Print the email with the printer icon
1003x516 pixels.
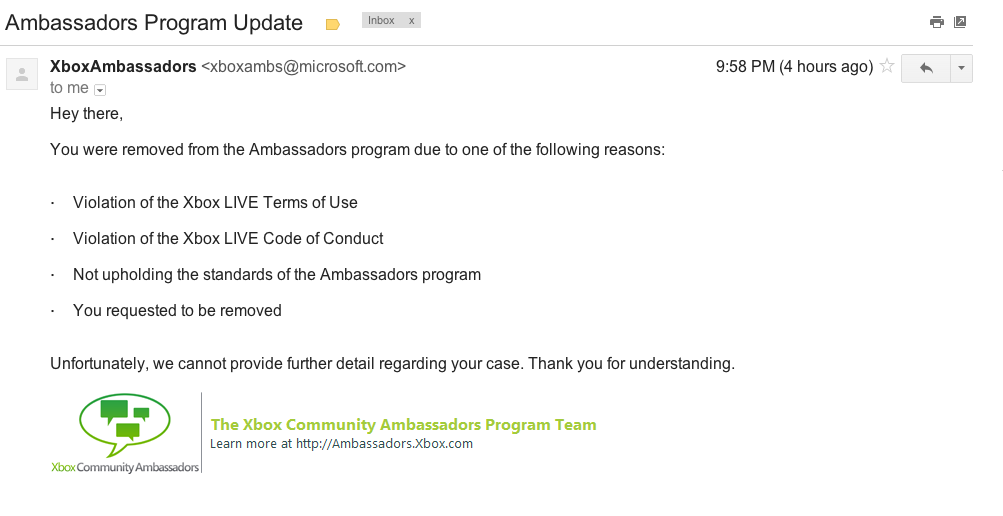936,22
